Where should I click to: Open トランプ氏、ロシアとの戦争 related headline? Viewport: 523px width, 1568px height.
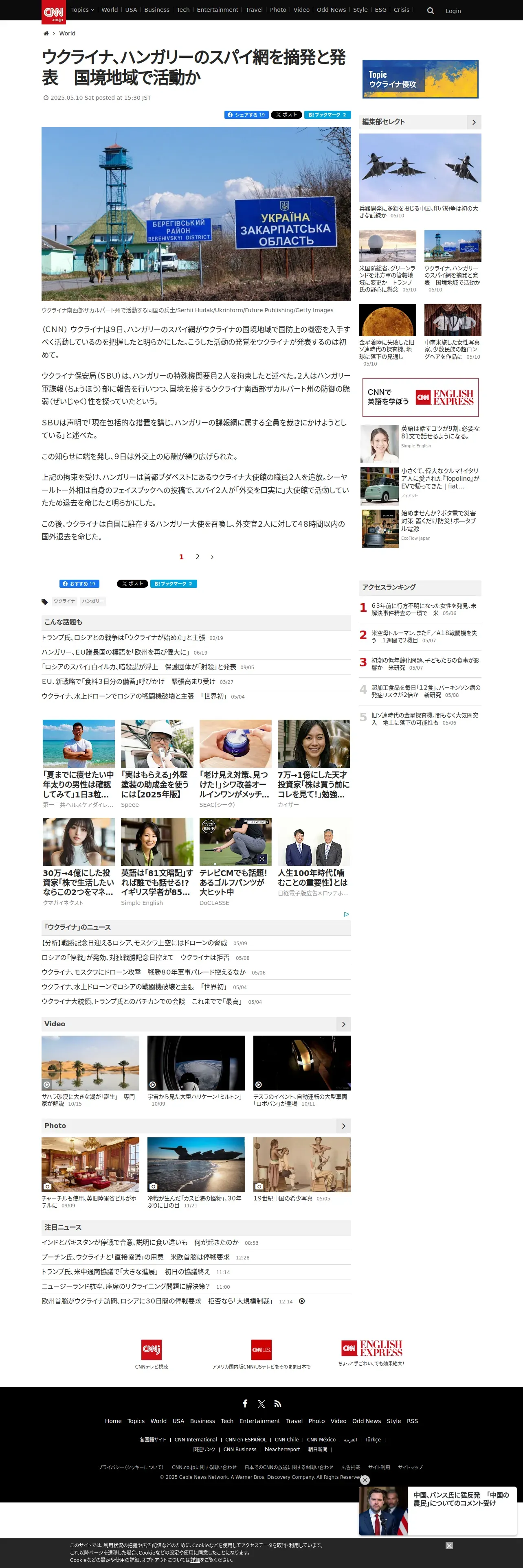pos(123,638)
